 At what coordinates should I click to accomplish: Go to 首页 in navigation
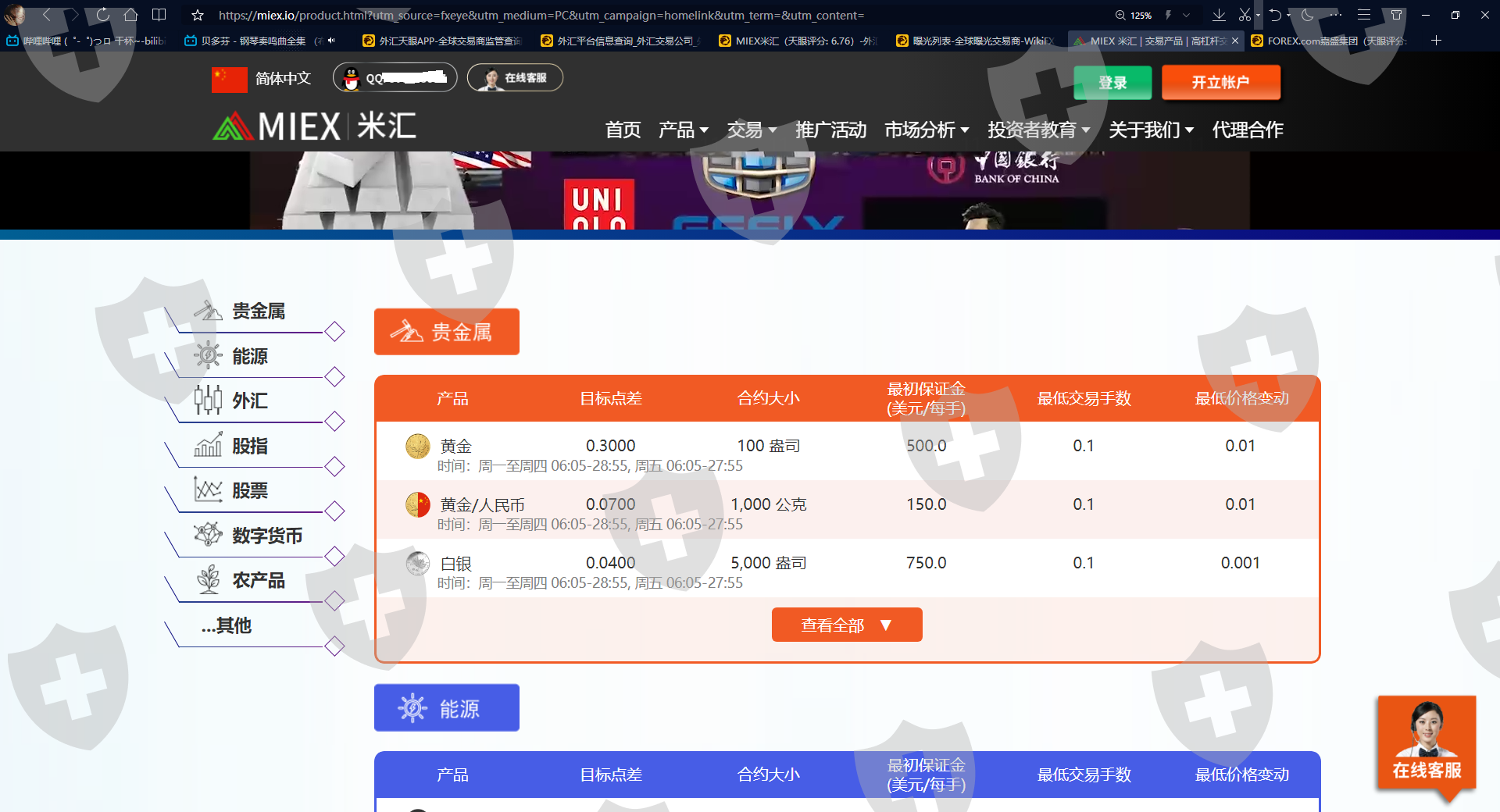click(x=623, y=130)
